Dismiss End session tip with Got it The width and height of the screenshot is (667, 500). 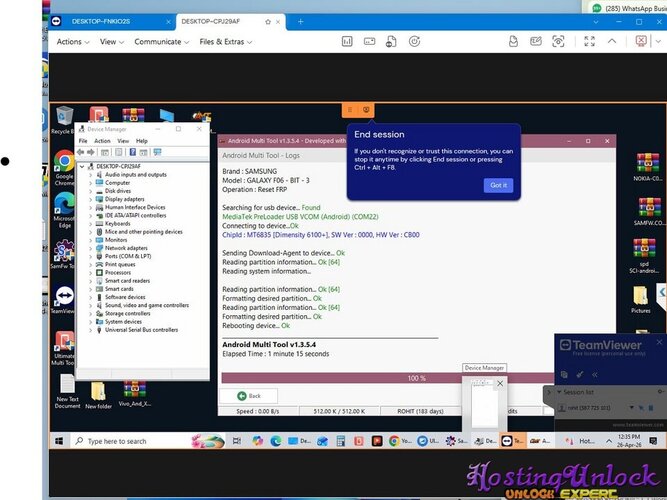click(x=498, y=185)
